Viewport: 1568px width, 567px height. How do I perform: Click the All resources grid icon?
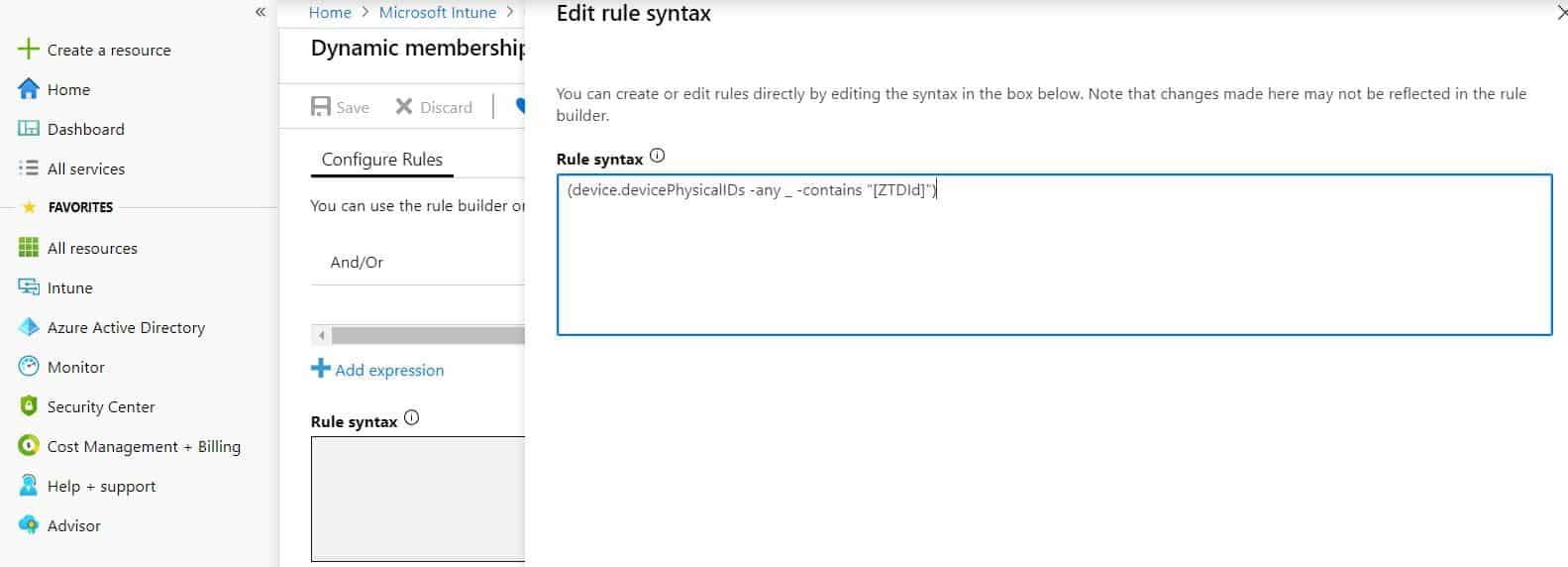[x=29, y=248]
